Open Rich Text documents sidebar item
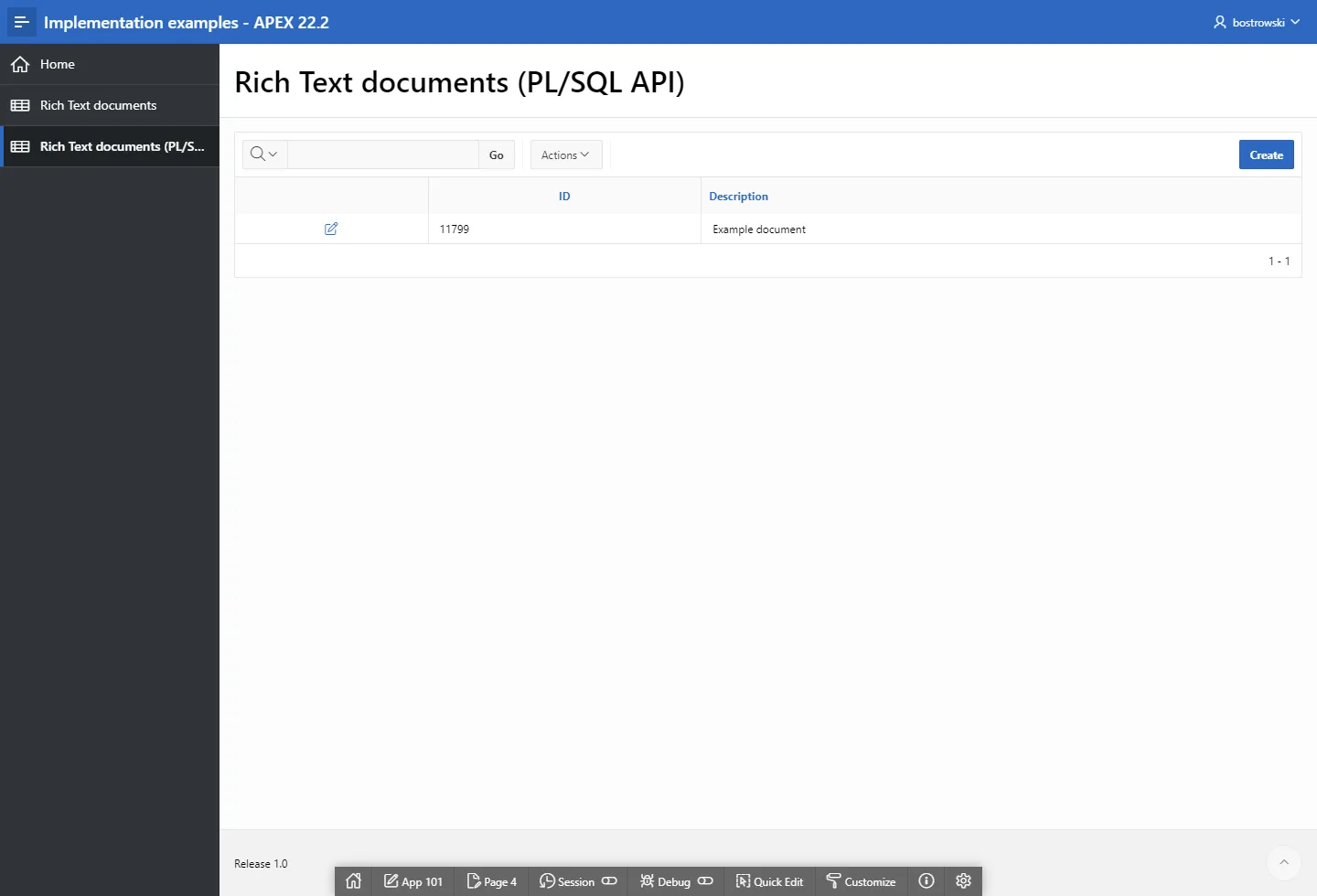The image size is (1317, 896). [98, 105]
